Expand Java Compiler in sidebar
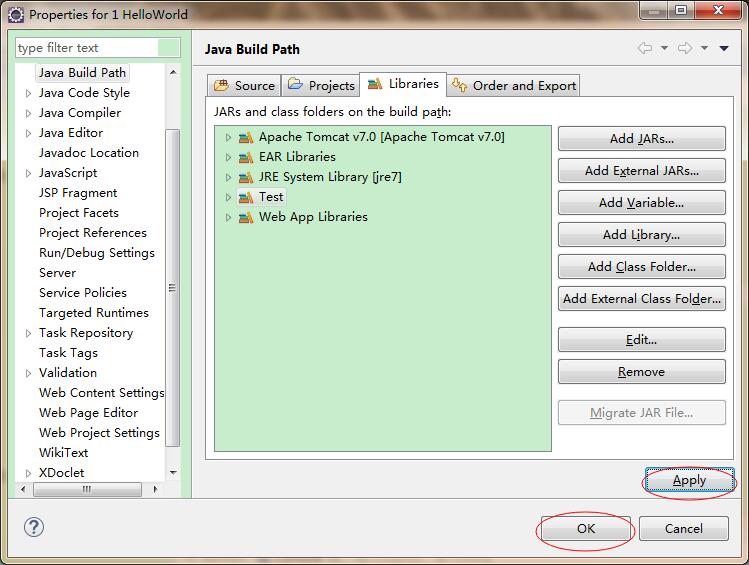Viewport: 749px width, 565px height. click(29, 113)
